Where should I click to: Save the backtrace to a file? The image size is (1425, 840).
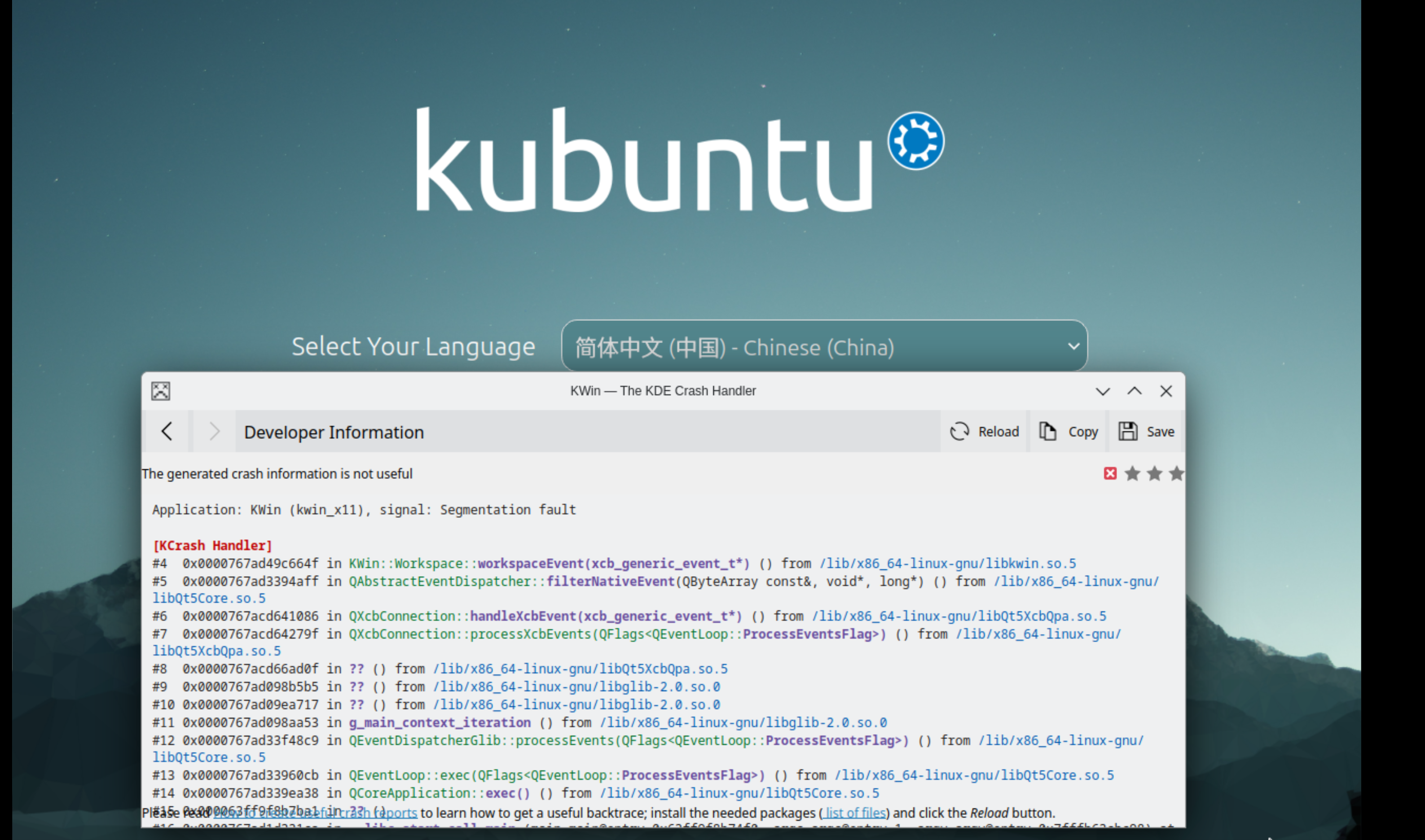click(x=1146, y=432)
